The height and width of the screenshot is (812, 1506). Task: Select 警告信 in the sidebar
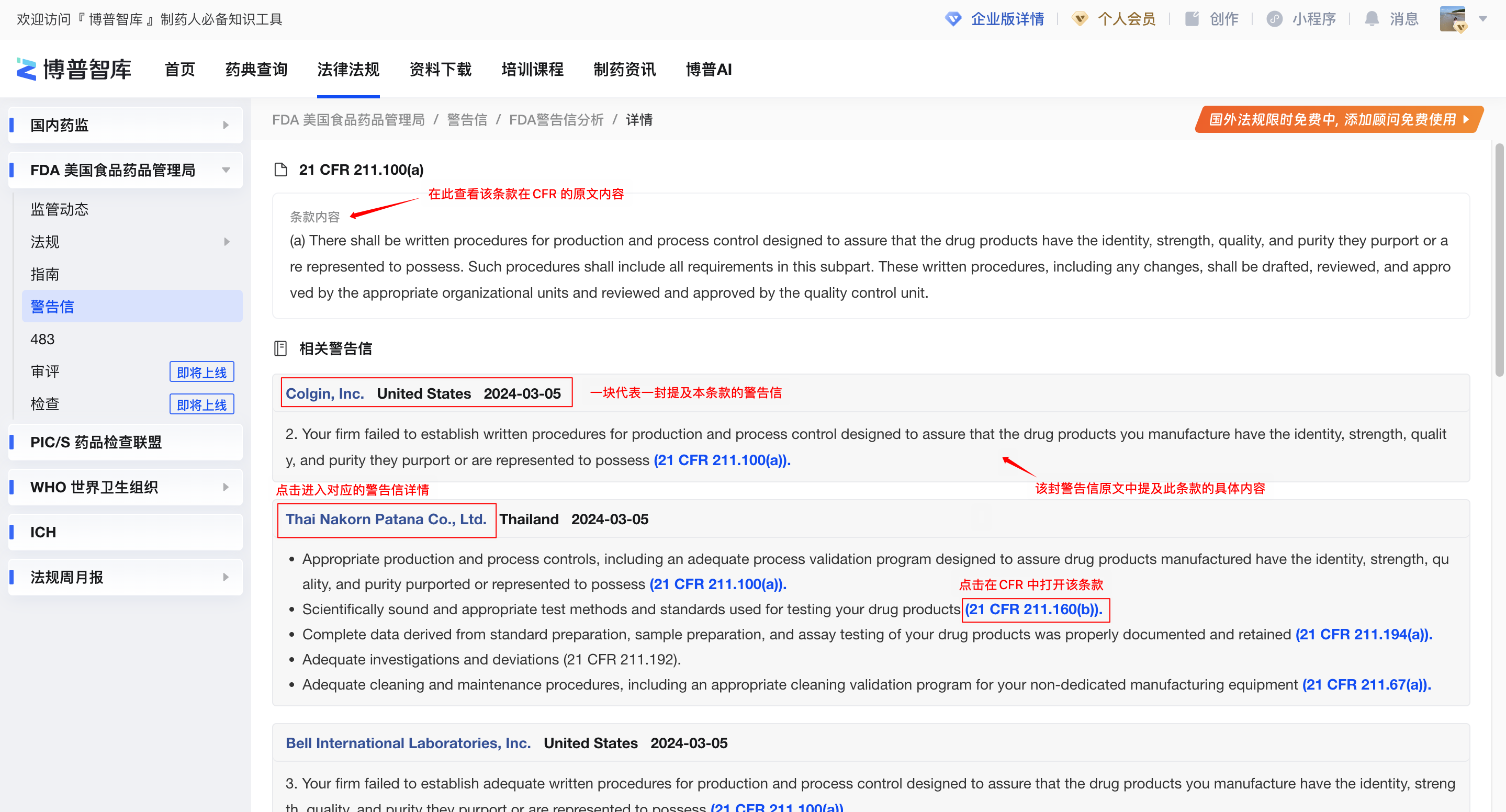coord(132,306)
